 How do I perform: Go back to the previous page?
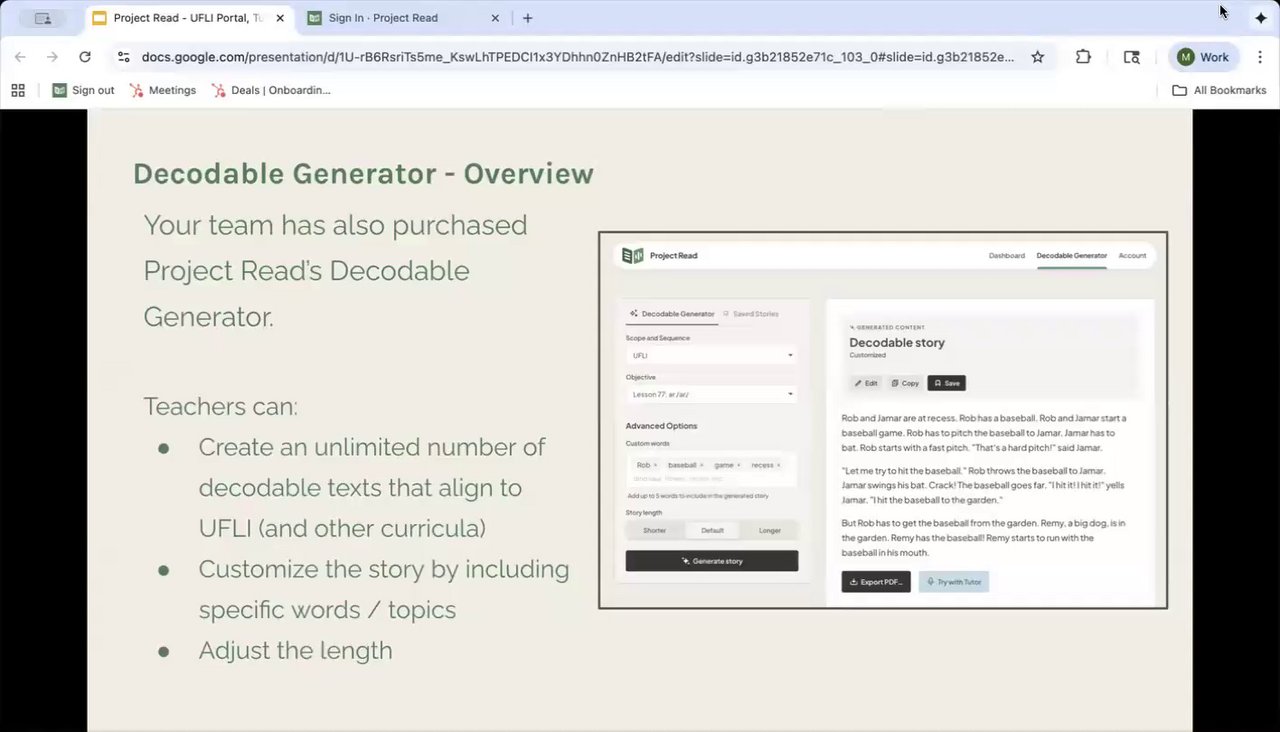coord(20,57)
